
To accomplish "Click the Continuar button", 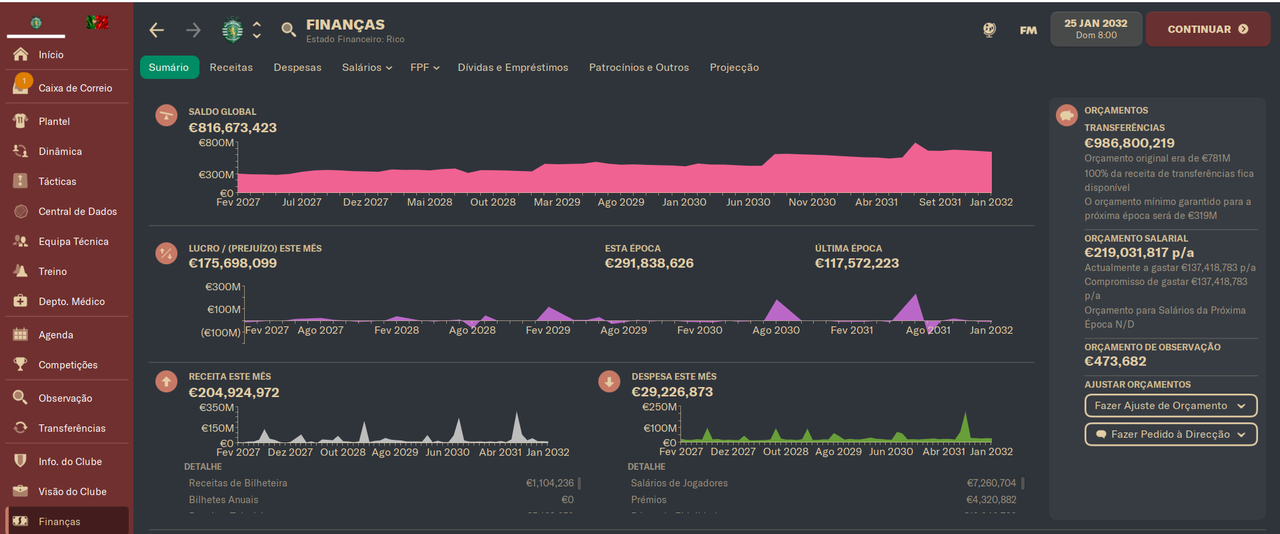I will pos(1208,29).
